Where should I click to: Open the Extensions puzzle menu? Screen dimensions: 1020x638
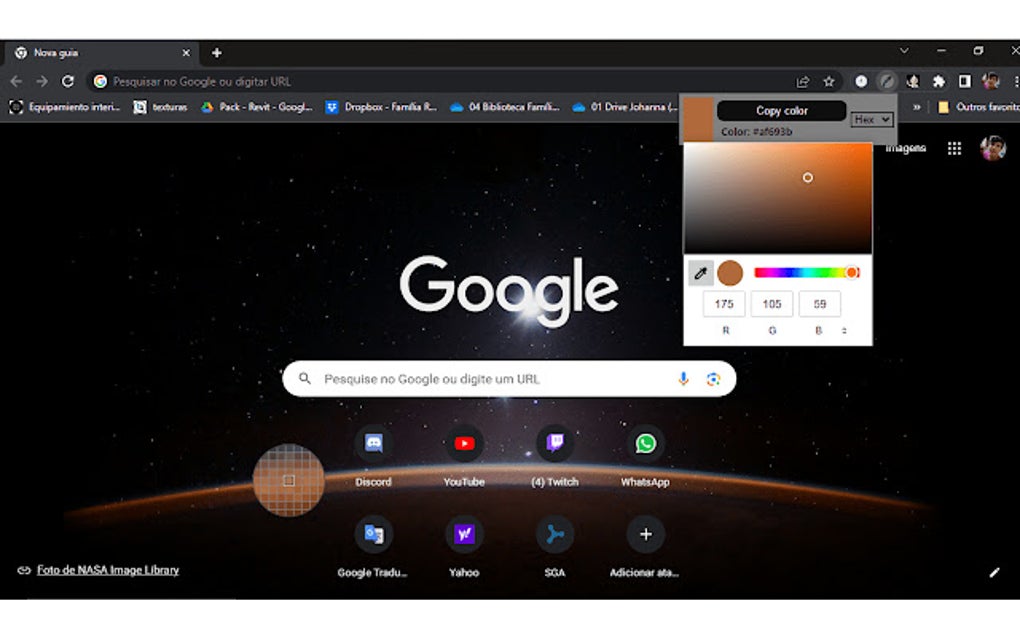(938, 81)
